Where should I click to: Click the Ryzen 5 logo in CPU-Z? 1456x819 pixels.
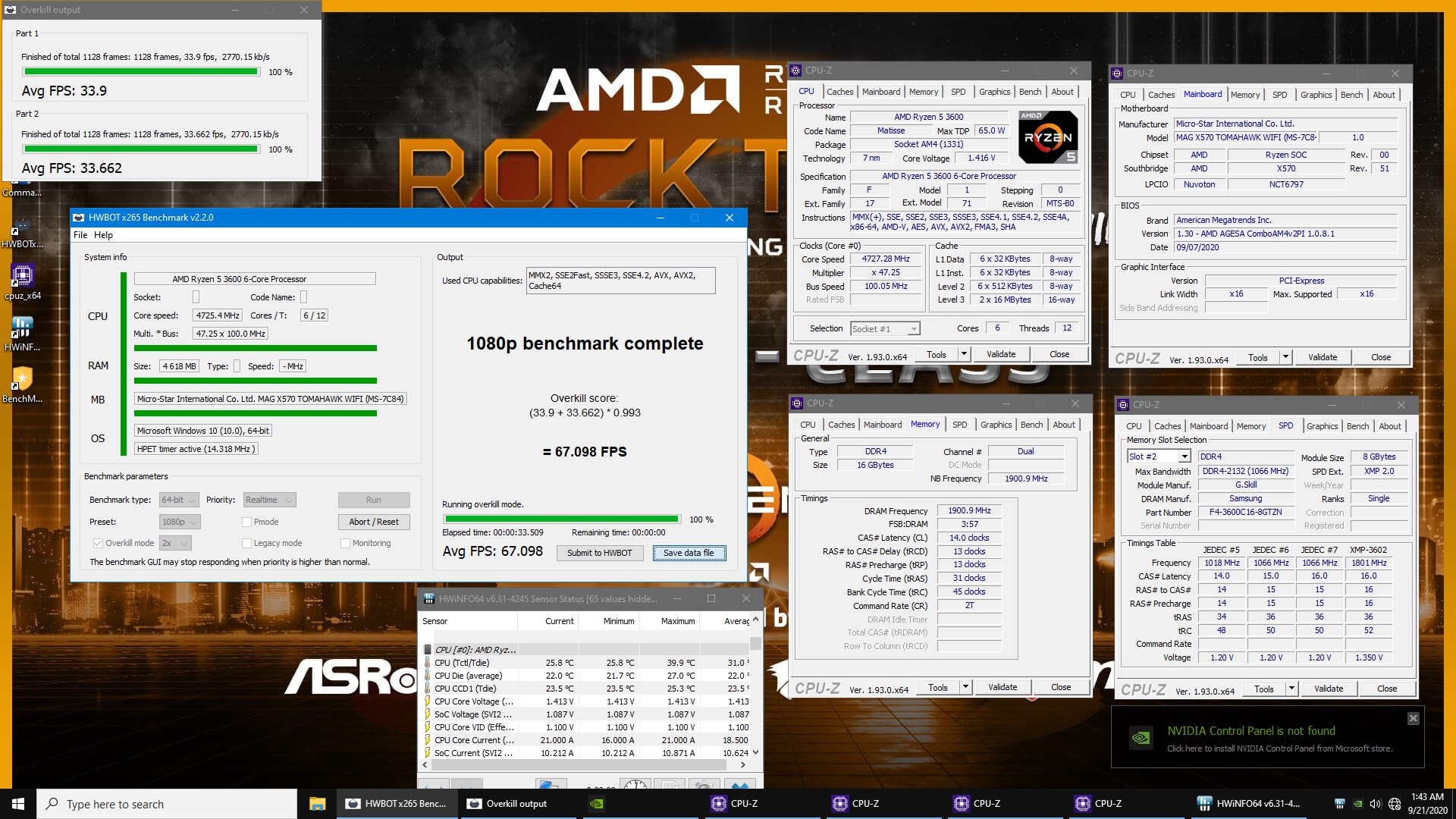click(1047, 136)
